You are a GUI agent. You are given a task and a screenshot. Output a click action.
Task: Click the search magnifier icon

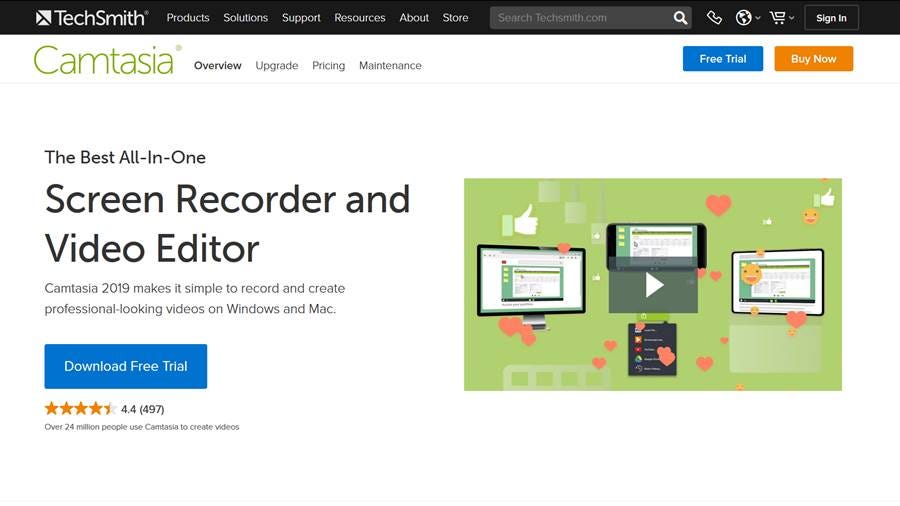(x=680, y=18)
